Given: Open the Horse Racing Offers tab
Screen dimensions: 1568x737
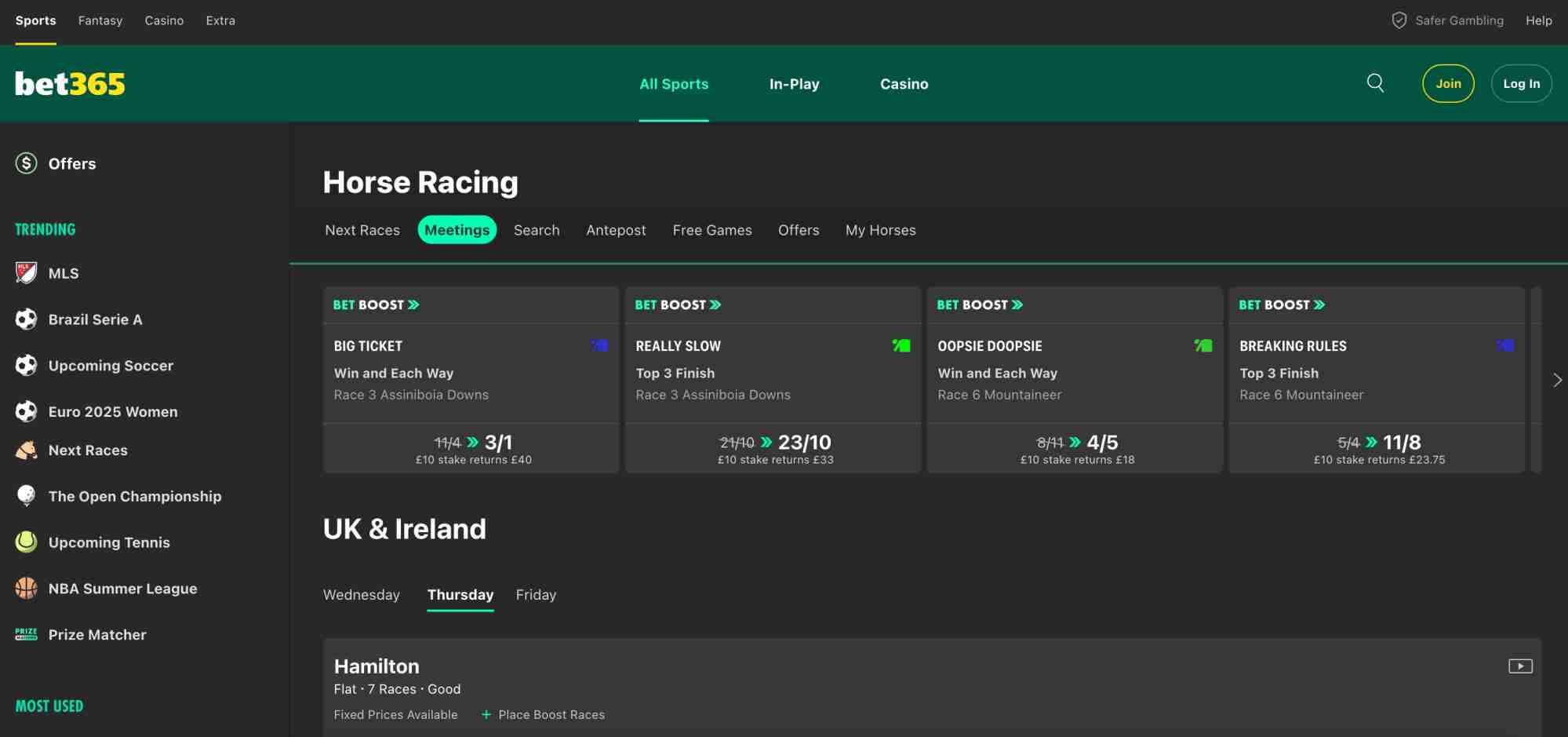Looking at the screenshot, I should pos(799,230).
